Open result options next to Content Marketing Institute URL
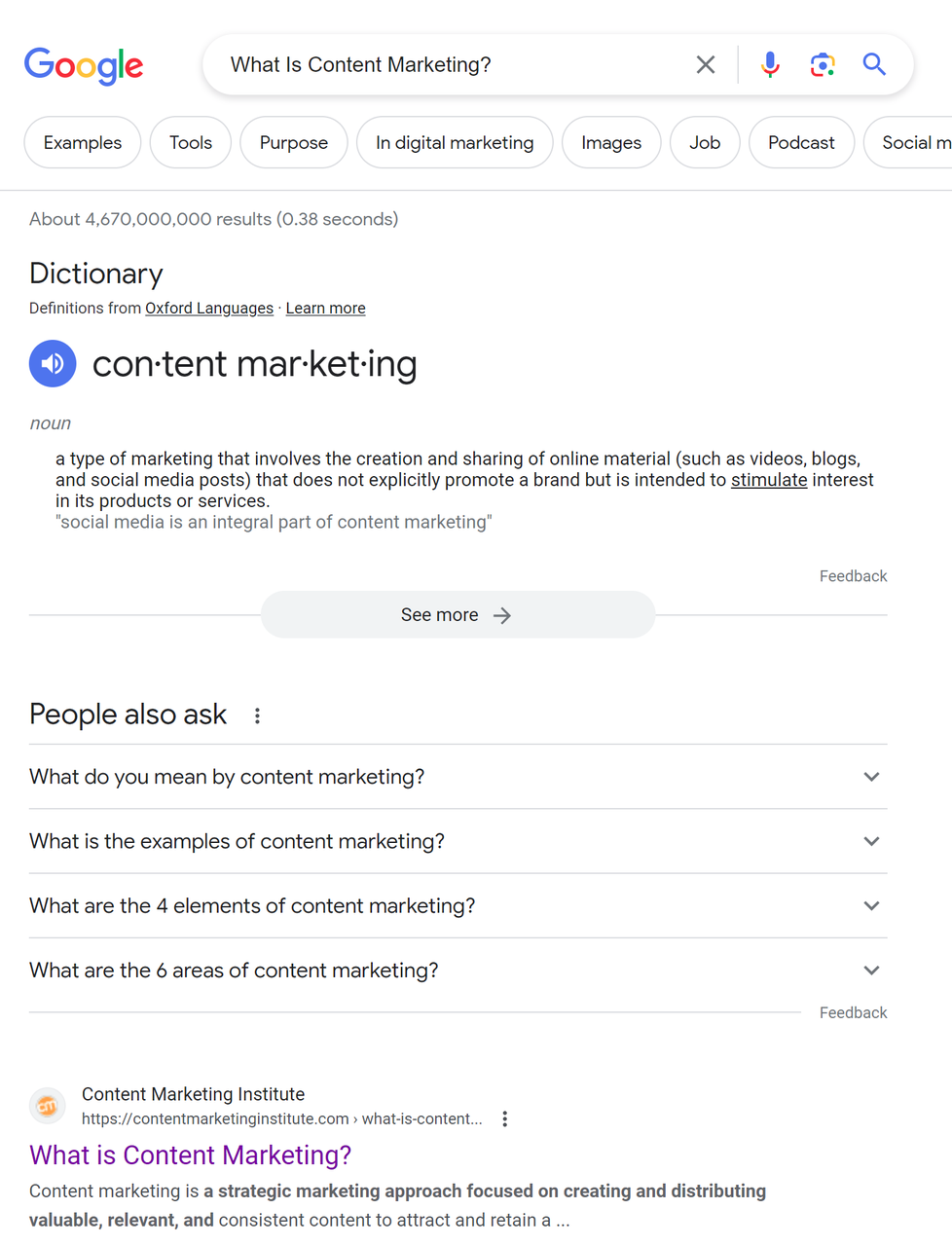The height and width of the screenshot is (1246, 952). 504,1118
